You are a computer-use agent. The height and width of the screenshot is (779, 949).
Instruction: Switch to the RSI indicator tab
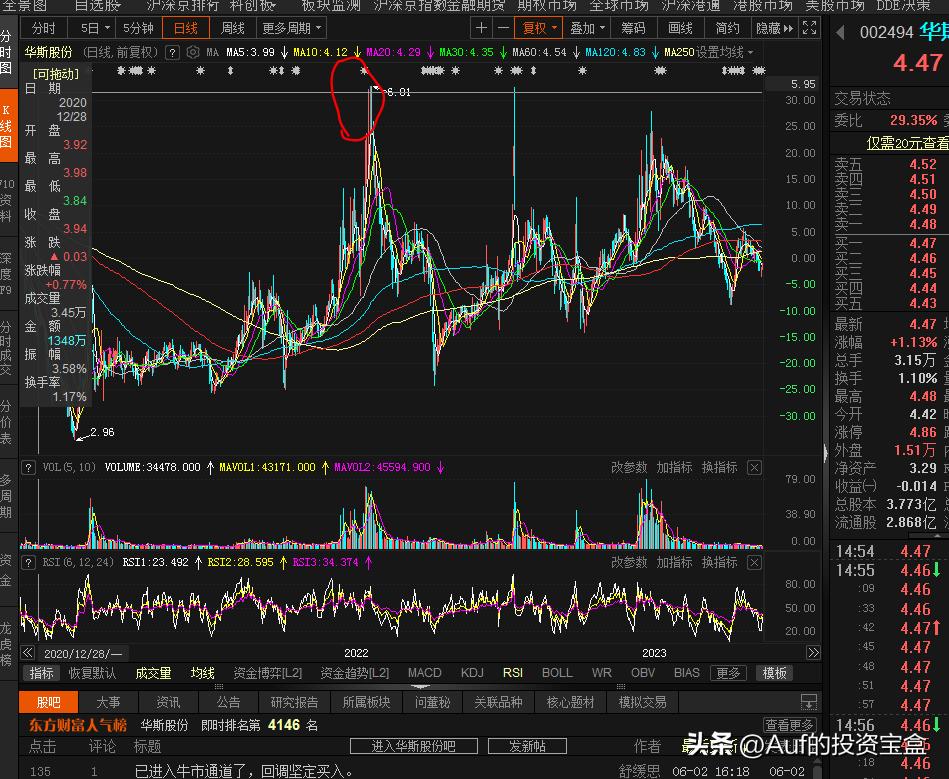511,673
